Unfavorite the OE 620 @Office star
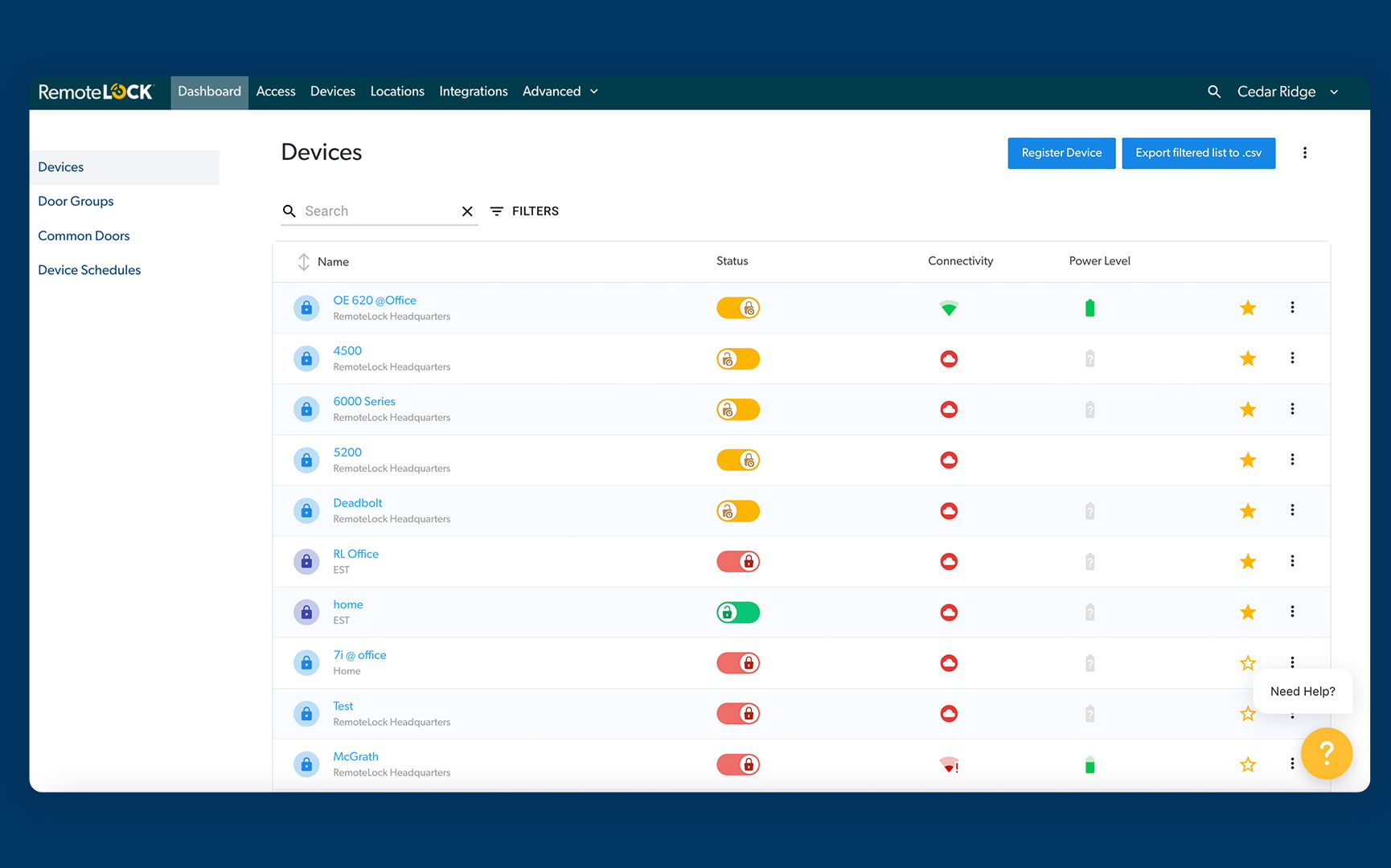Viewport: 1391px width, 868px height. click(1247, 308)
